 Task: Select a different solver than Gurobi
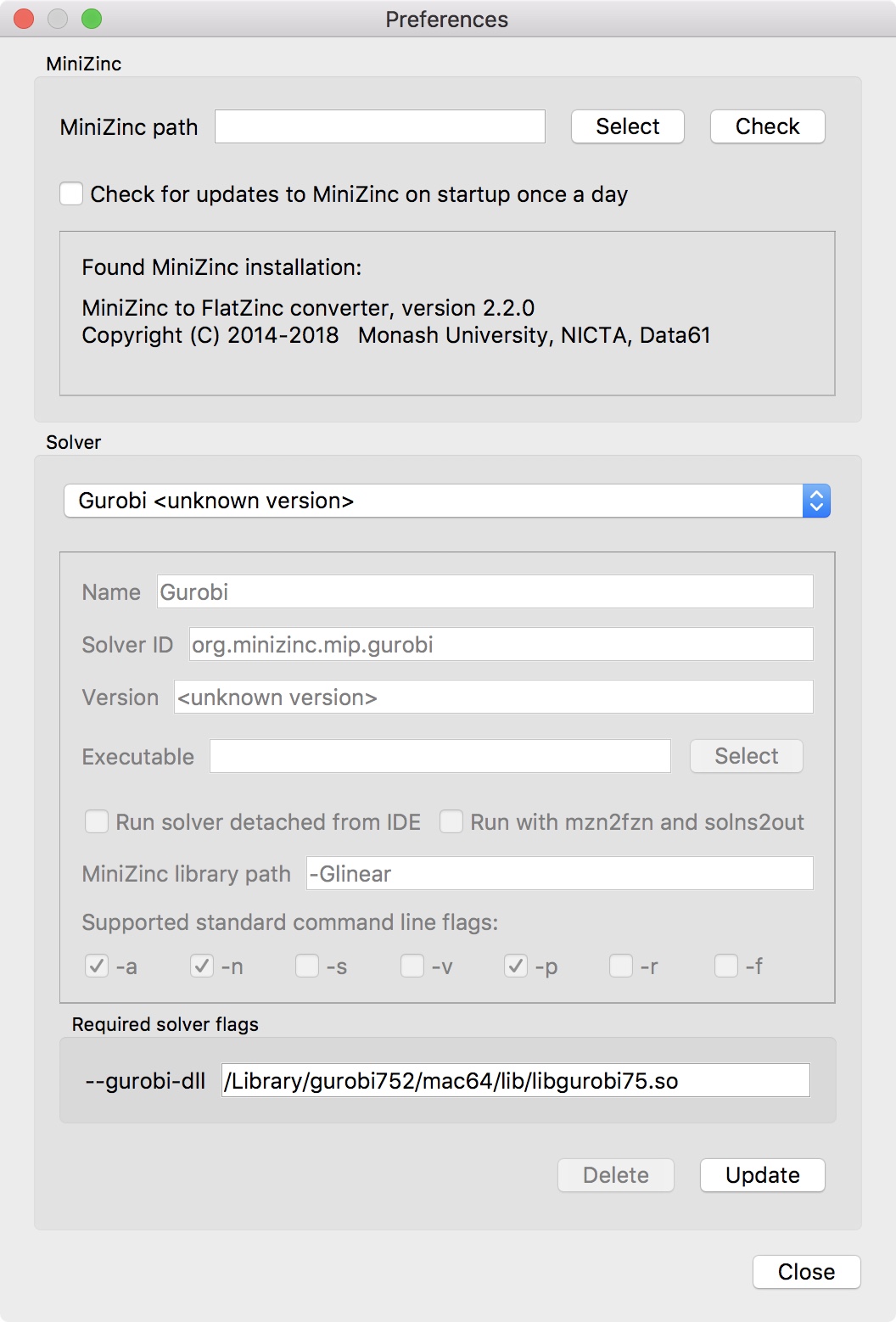448,501
